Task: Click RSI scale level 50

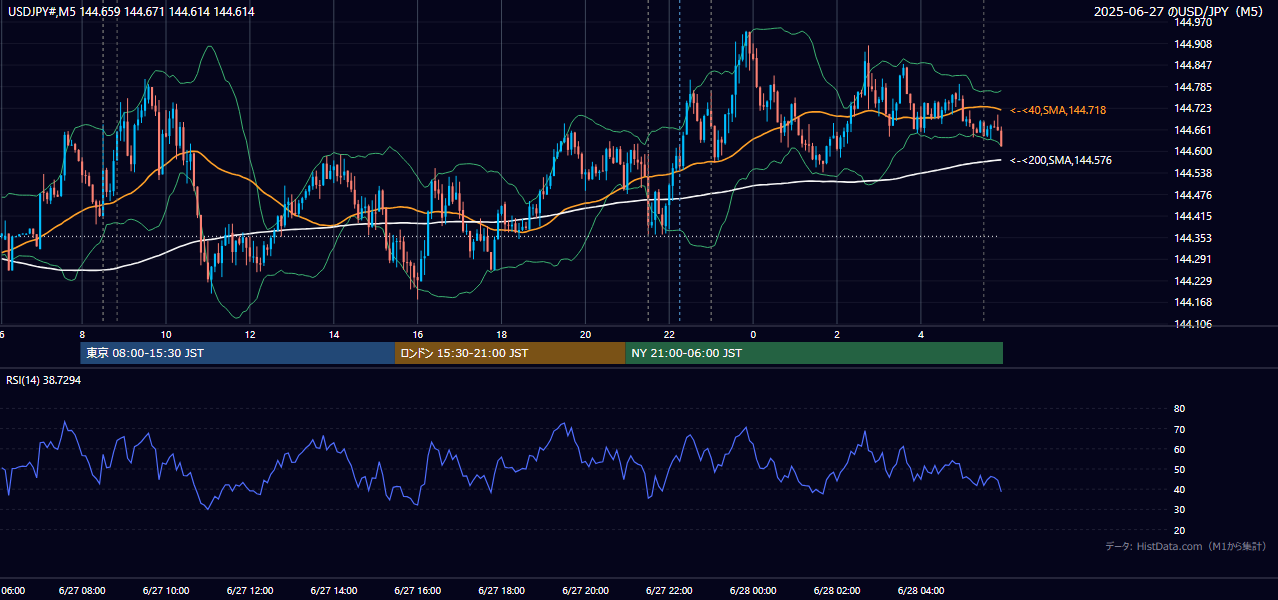Action: [x=1179, y=469]
